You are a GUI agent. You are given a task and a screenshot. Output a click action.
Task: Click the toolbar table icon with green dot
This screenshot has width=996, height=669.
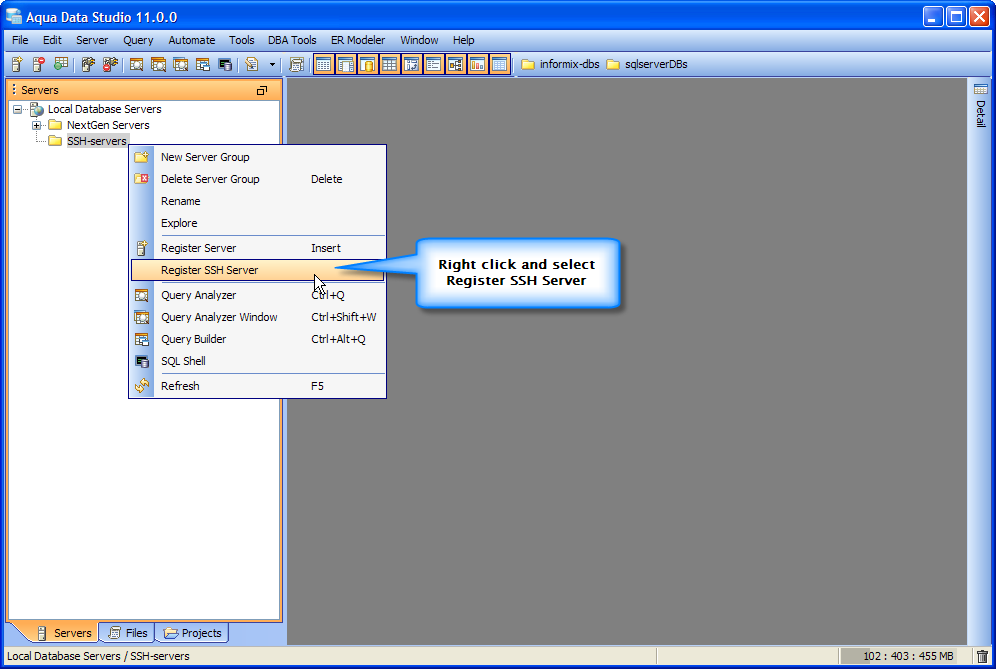[x=60, y=64]
